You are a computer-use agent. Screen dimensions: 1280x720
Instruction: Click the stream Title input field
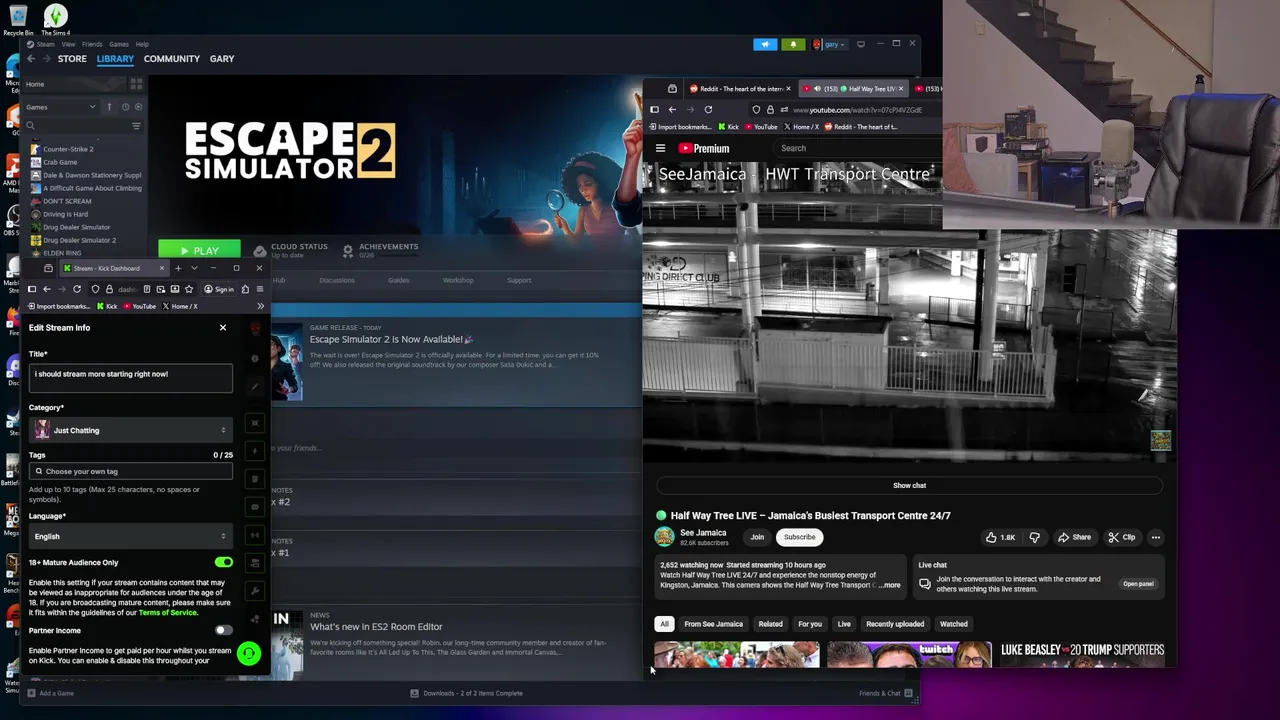pos(131,376)
